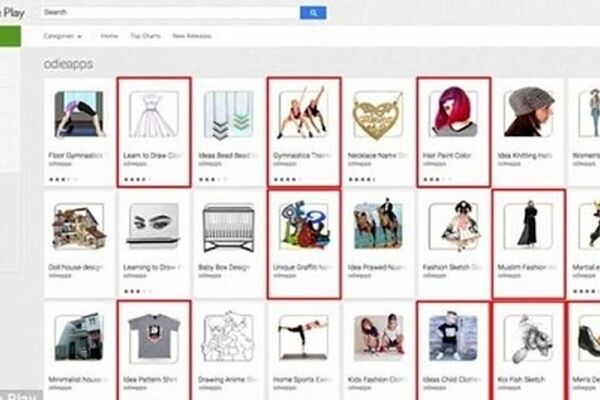
Task: Go to Top Charts
Action: 145,36
